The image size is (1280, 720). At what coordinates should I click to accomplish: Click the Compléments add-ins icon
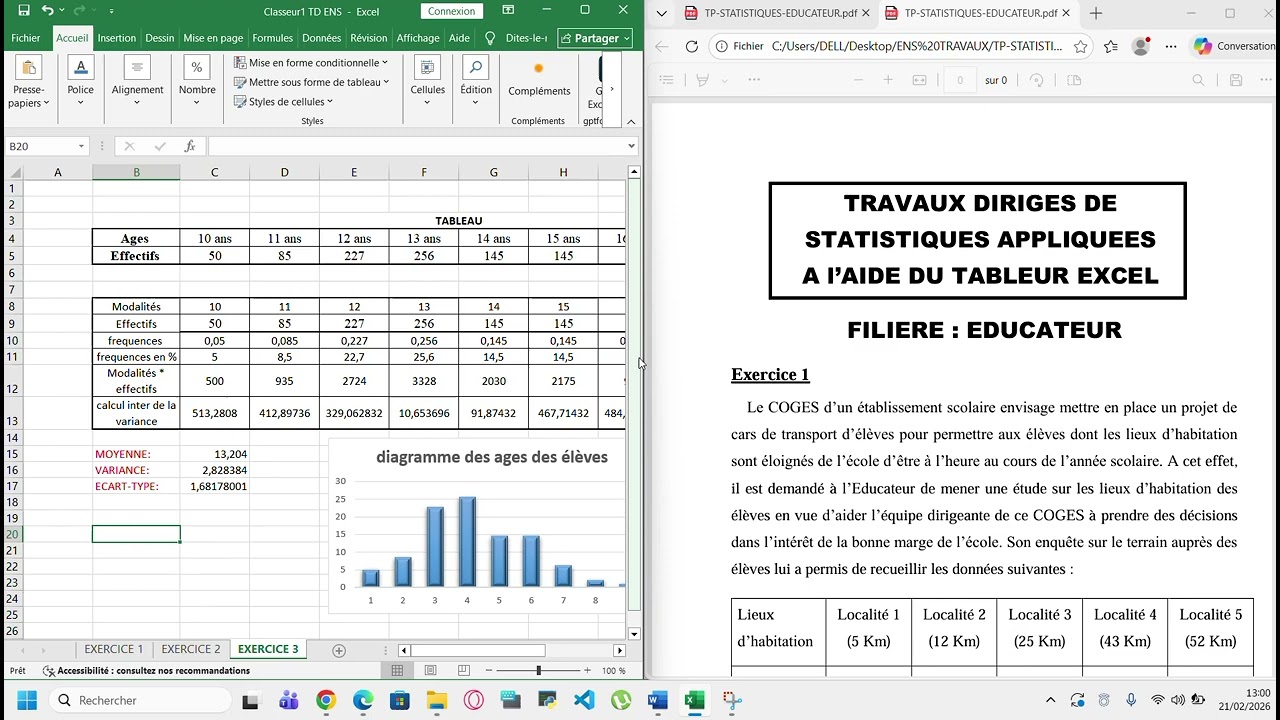539,69
